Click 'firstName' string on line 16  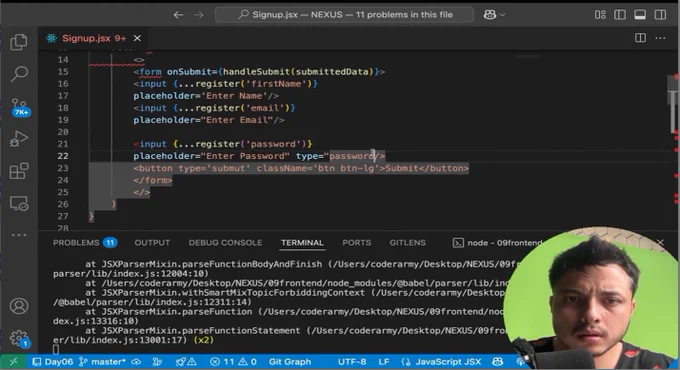click(276, 84)
